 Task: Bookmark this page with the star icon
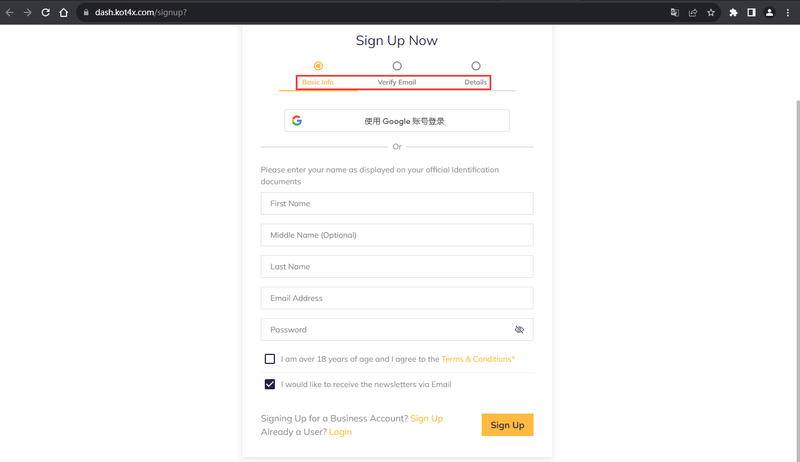pos(711,13)
